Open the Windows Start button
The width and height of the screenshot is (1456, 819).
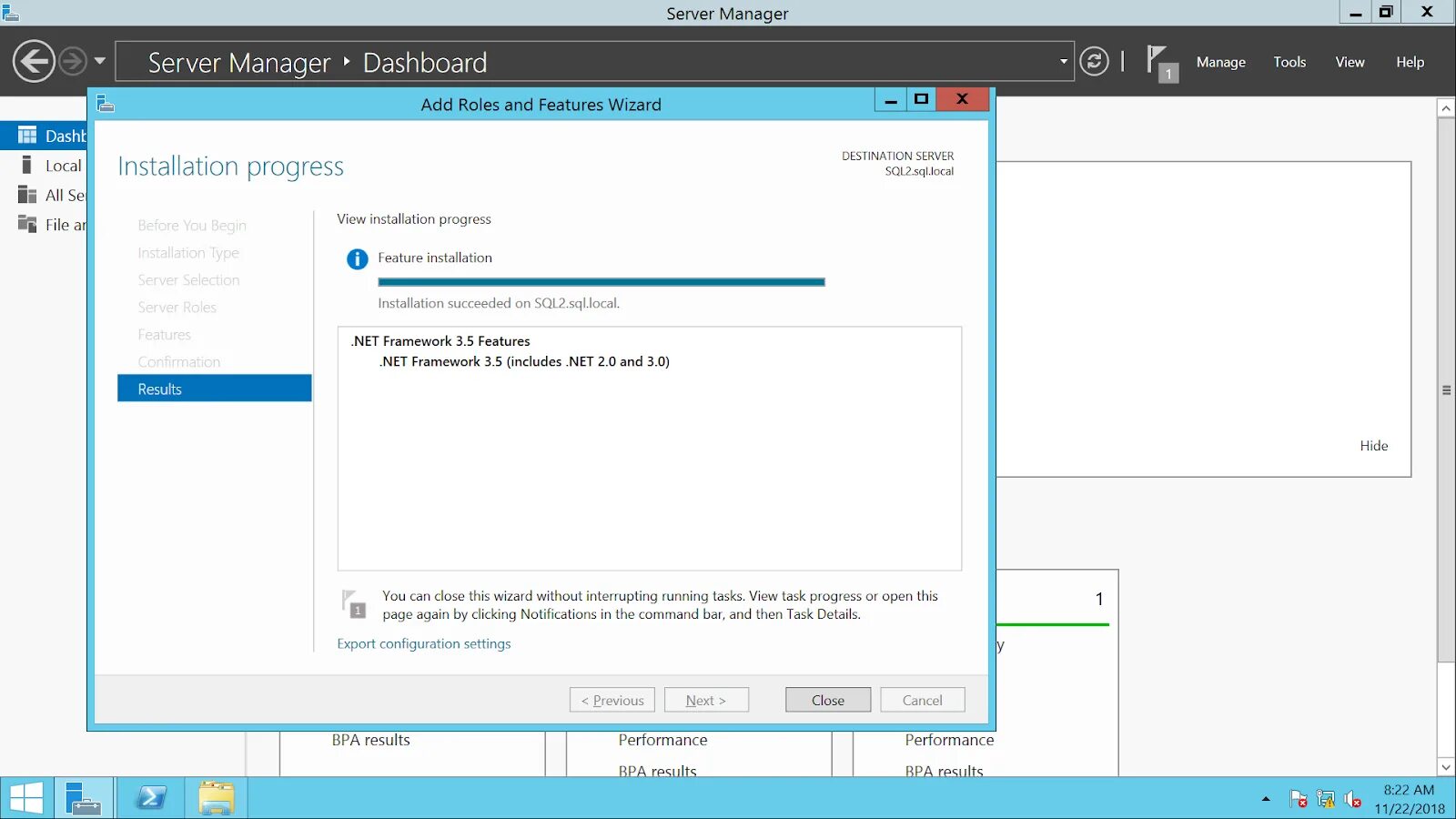26,798
